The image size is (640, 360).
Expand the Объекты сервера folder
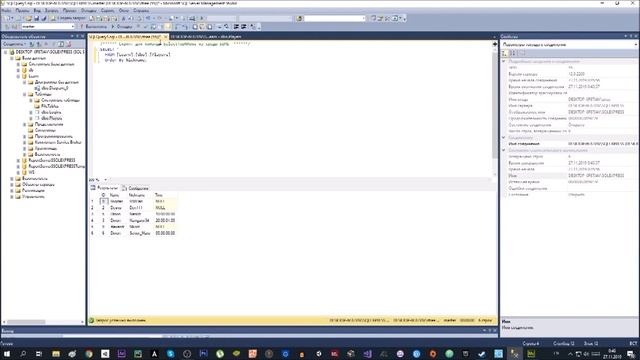pos(12,184)
